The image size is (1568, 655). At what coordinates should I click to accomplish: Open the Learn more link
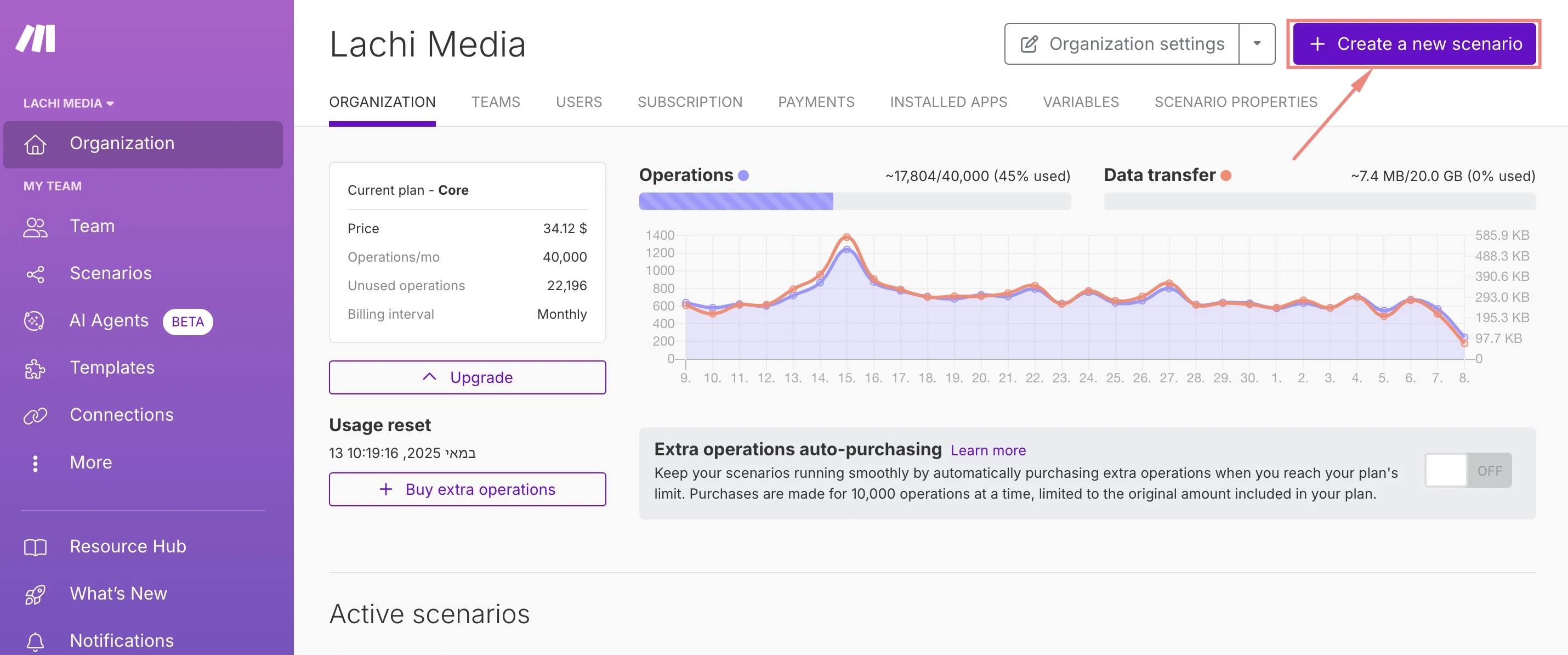(x=988, y=450)
